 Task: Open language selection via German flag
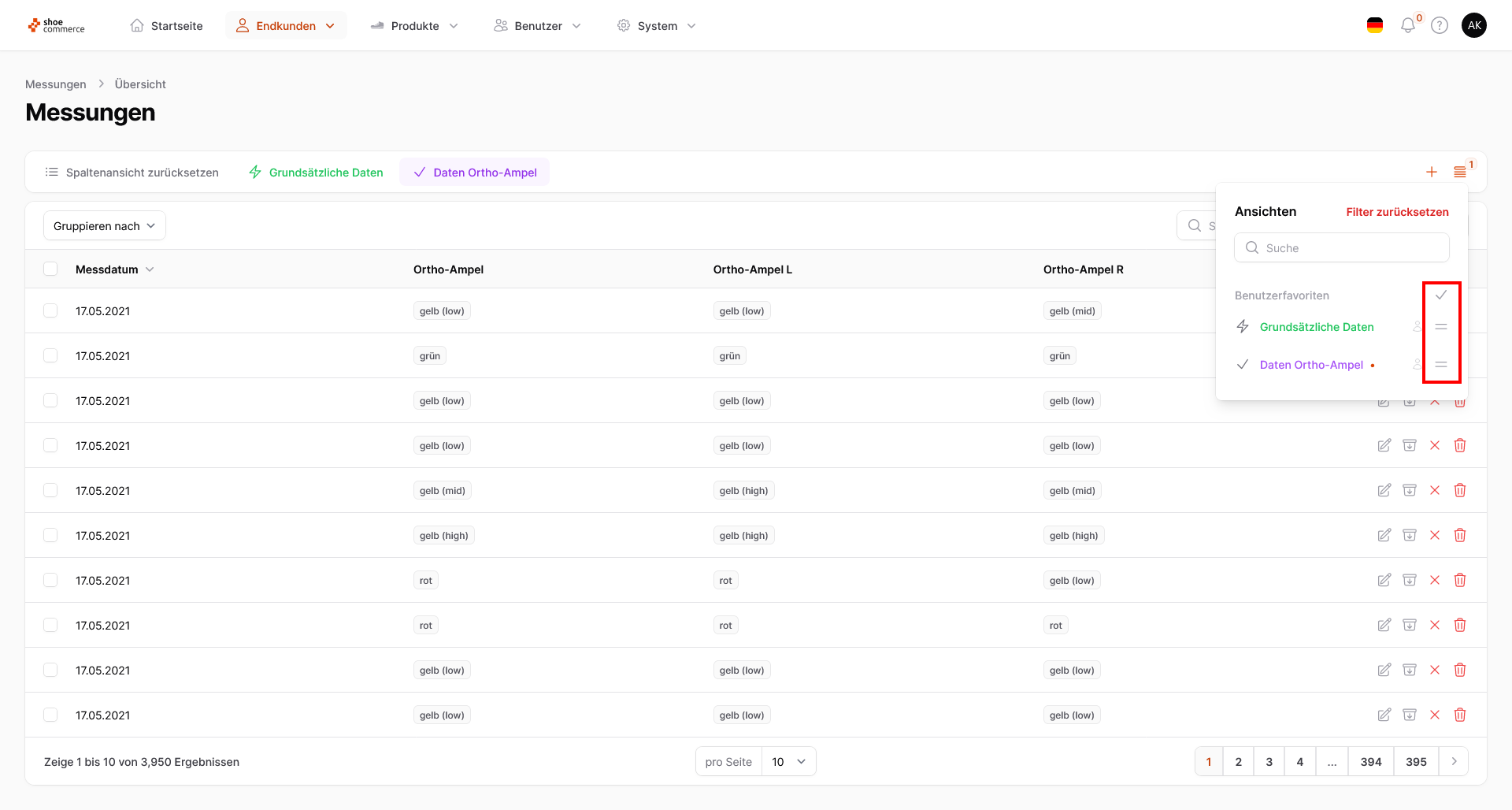1375,26
